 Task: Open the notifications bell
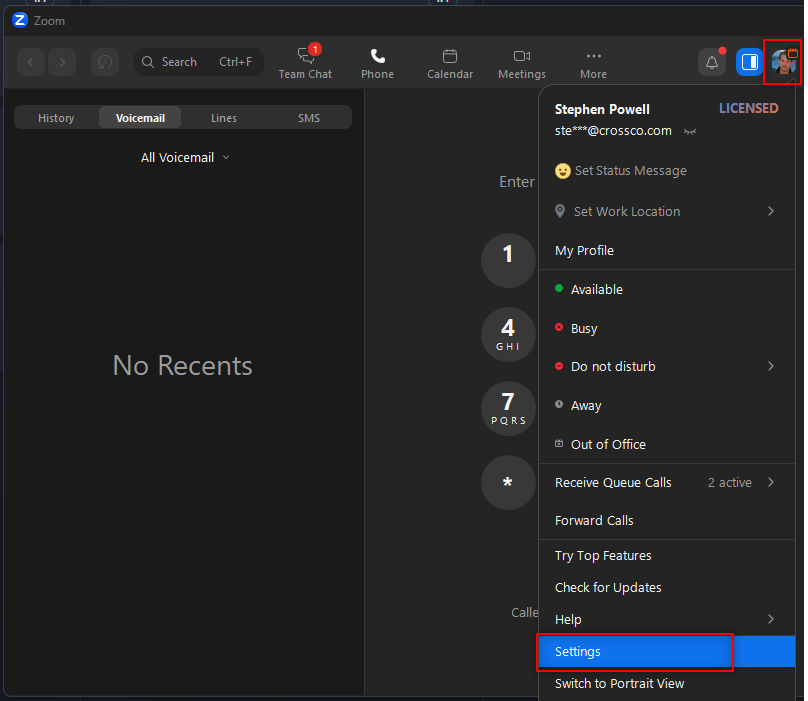(712, 62)
